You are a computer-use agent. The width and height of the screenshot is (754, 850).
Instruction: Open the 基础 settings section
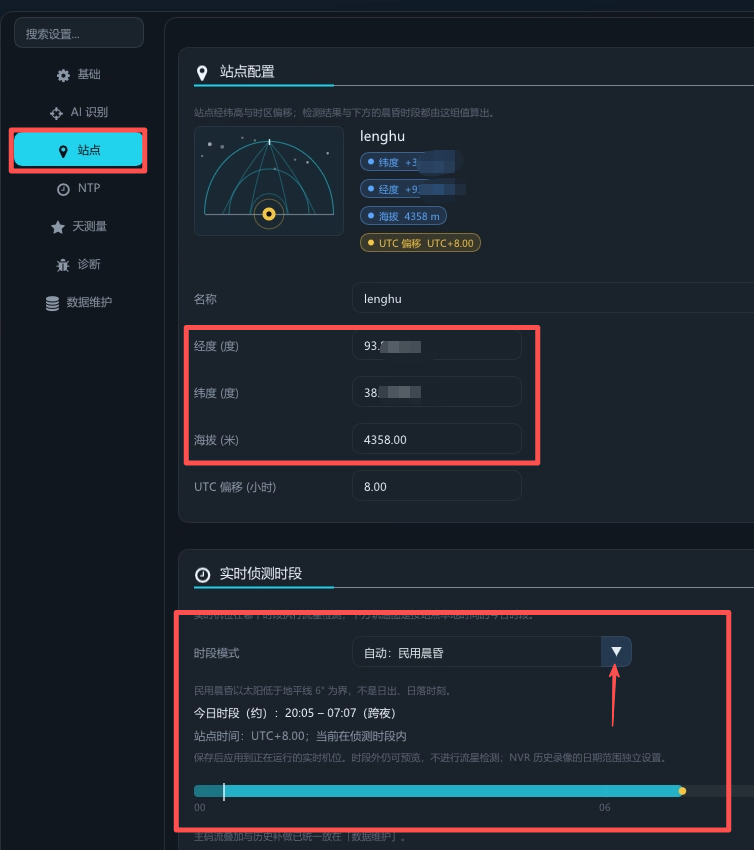(x=79, y=74)
